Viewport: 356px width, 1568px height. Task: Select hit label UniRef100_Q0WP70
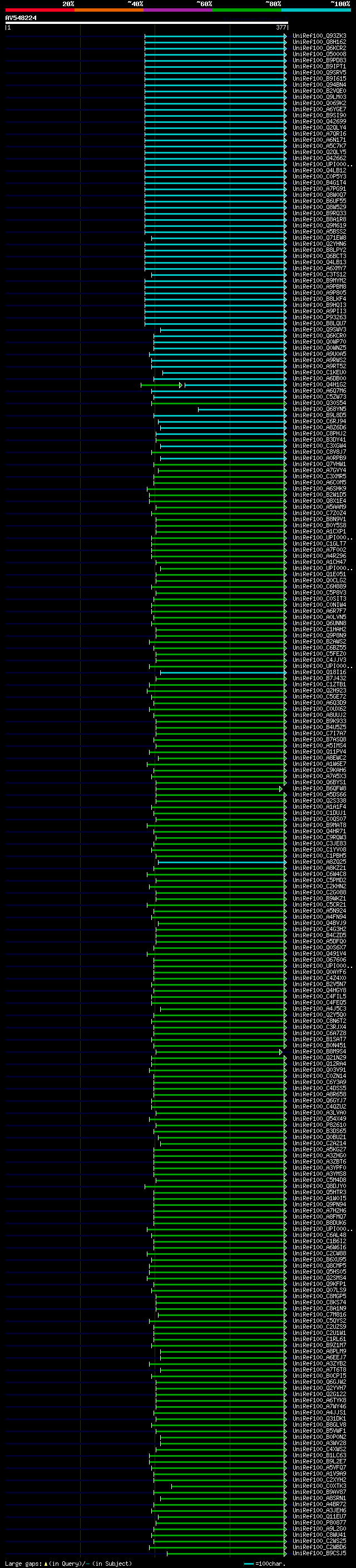319,342
